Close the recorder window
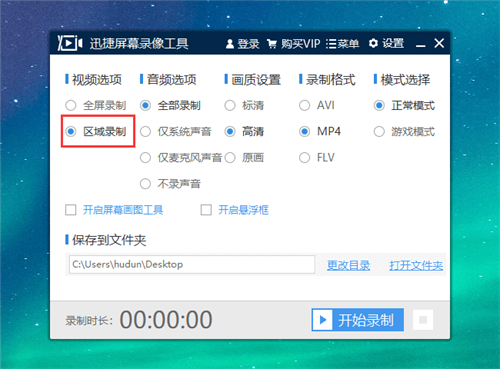 click(x=439, y=43)
